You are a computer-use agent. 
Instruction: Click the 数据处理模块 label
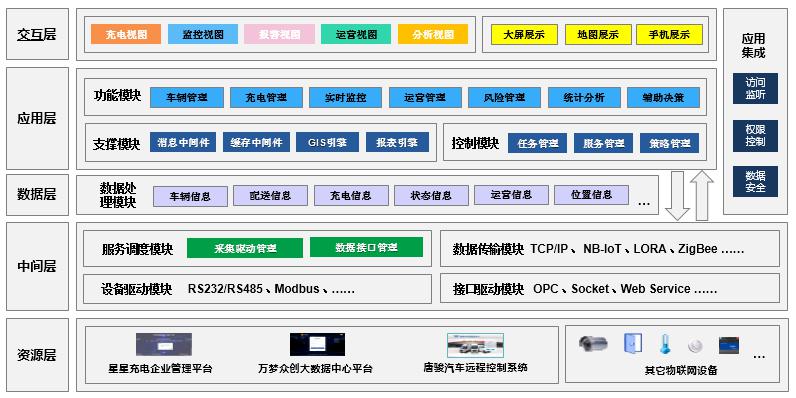118,195
